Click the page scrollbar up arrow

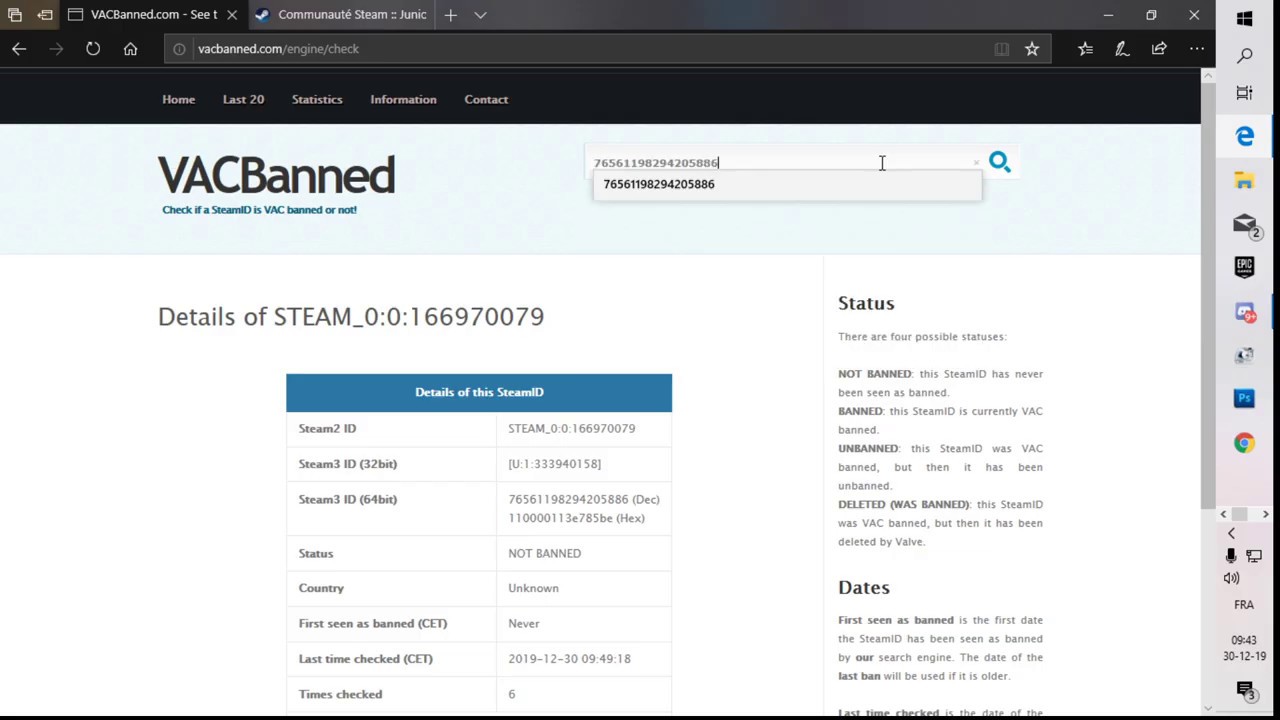coord(1208,75)
